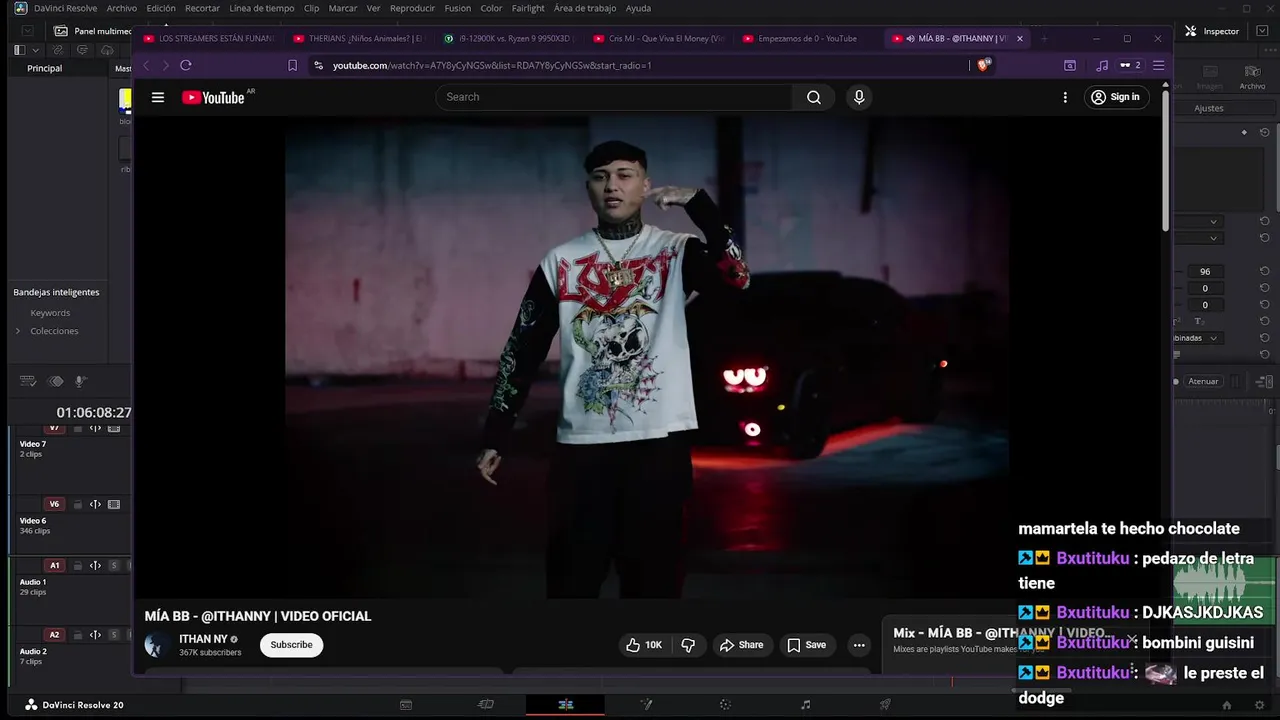Open the Ayuda menu

638,8
